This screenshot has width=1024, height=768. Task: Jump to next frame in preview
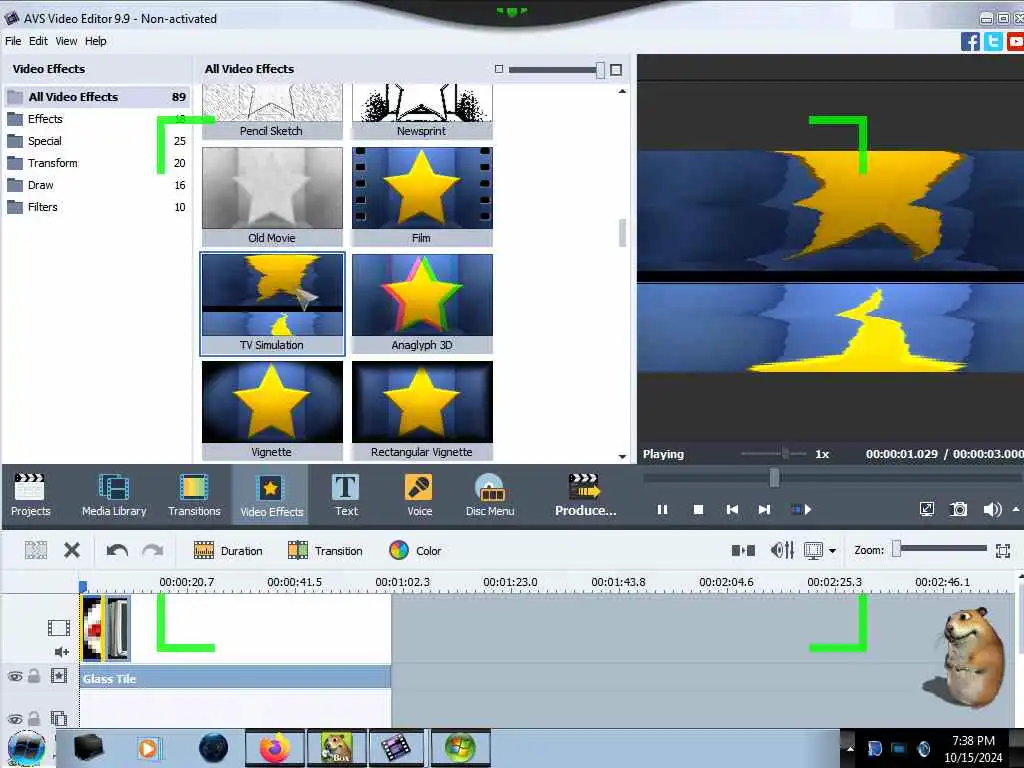pos(764,509)
